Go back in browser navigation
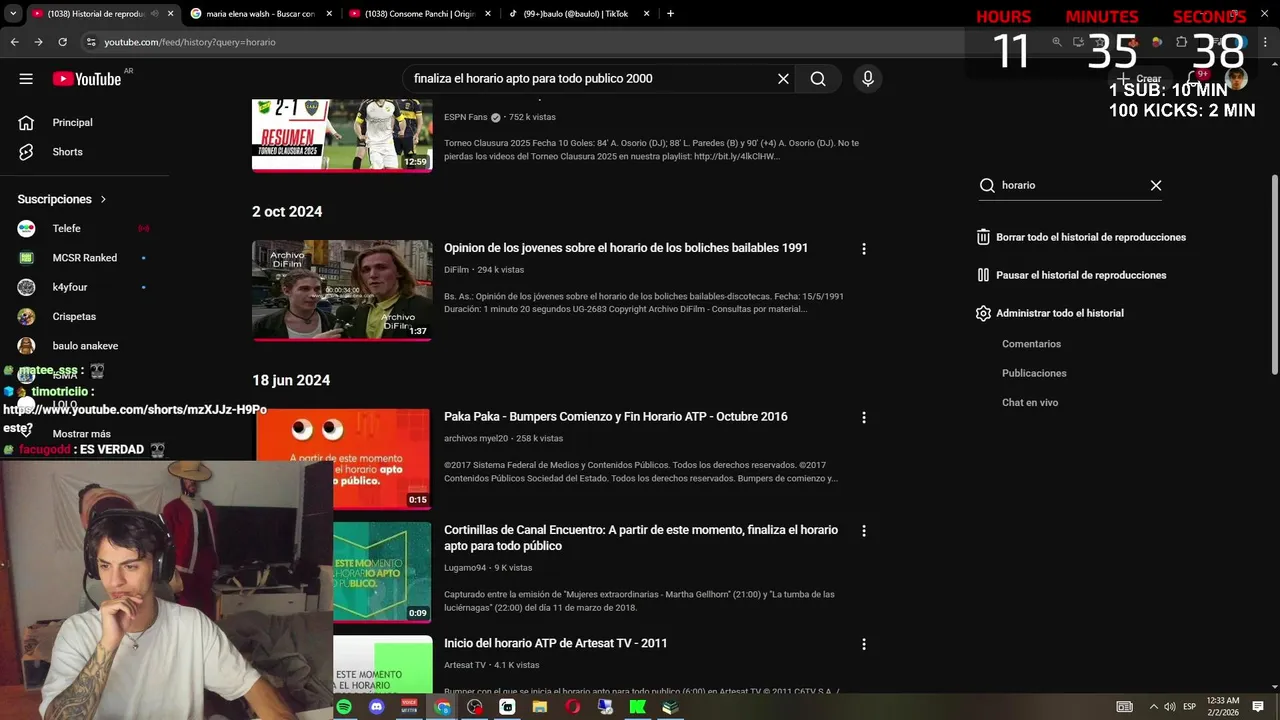 [x=14, y=42]
